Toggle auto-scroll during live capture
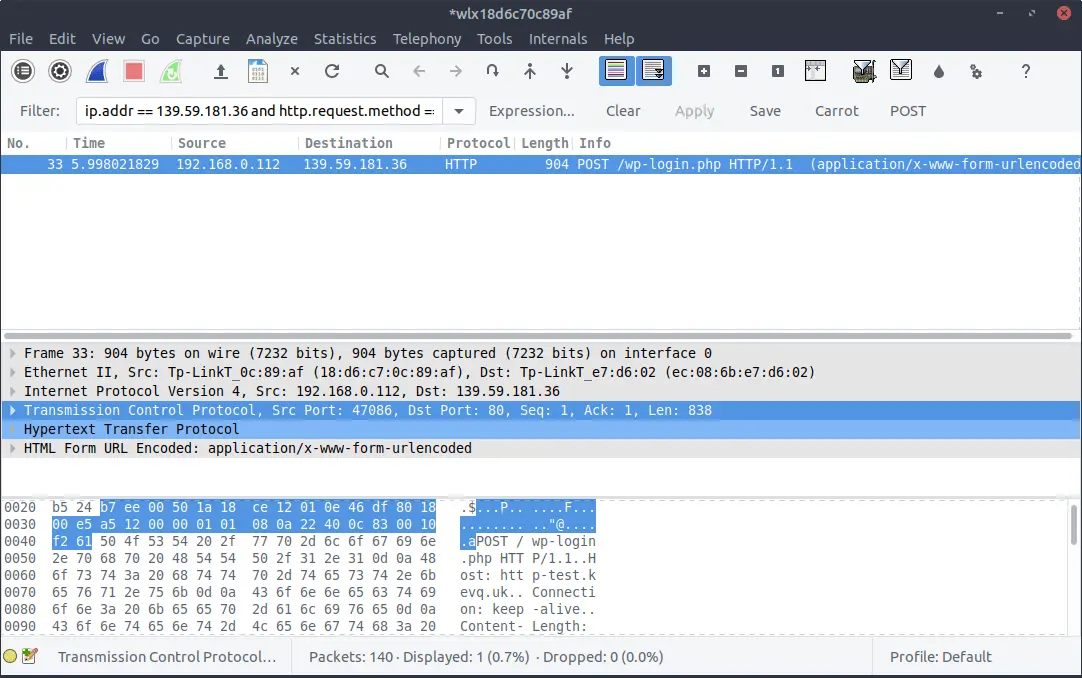Screen dimensions: 1082x678 (x=654, y=71)
